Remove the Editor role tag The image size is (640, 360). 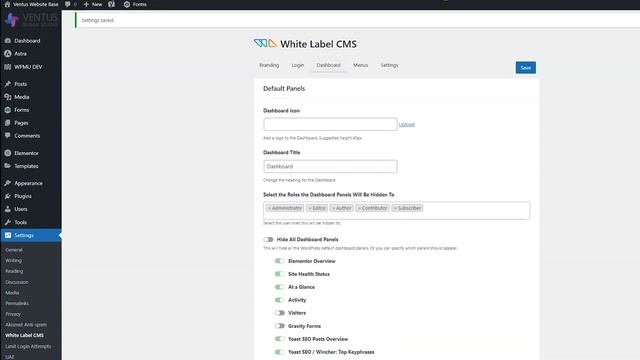click(x=310, y=208)
